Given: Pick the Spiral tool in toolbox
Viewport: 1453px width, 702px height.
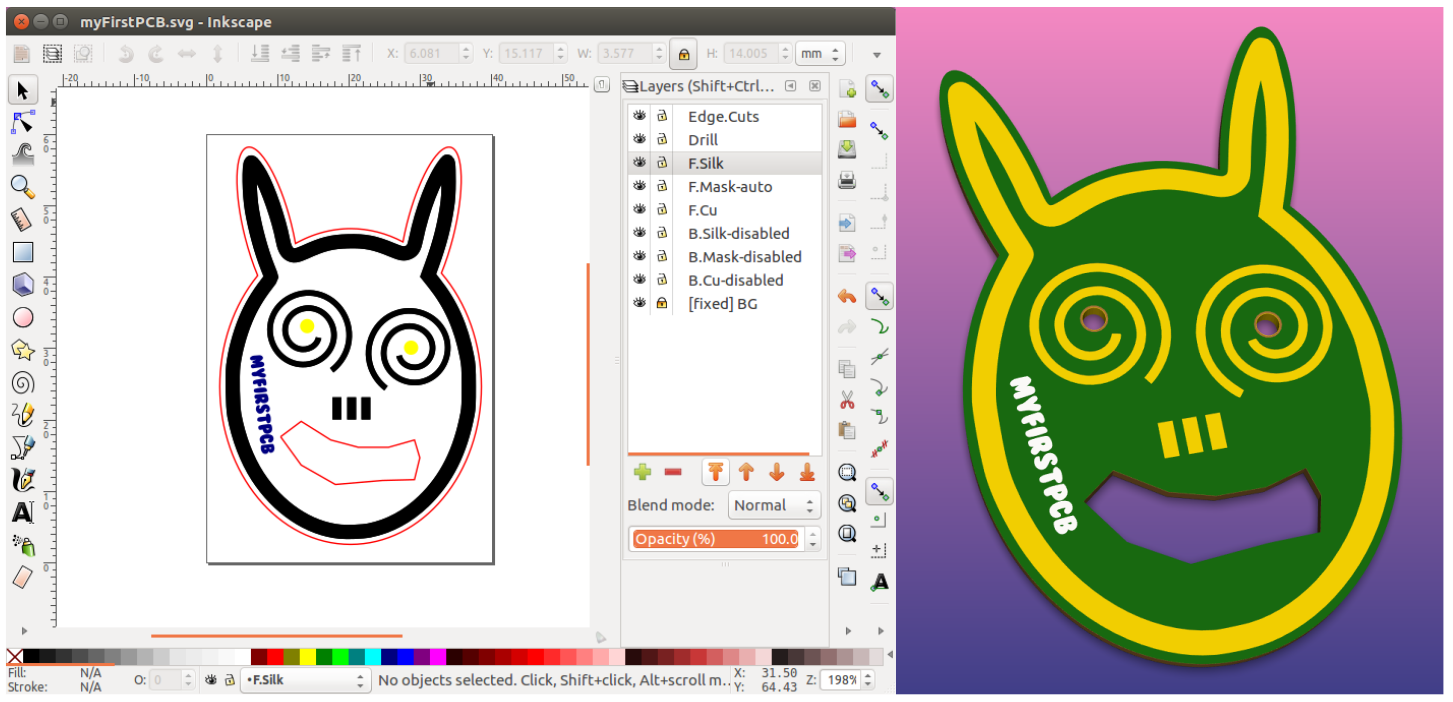Looking at the screenshot, I should pos(22,382).
